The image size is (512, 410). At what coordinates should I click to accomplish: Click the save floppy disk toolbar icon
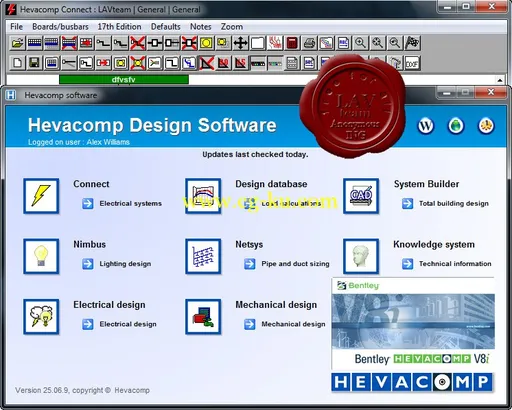(x=34, y=63)
